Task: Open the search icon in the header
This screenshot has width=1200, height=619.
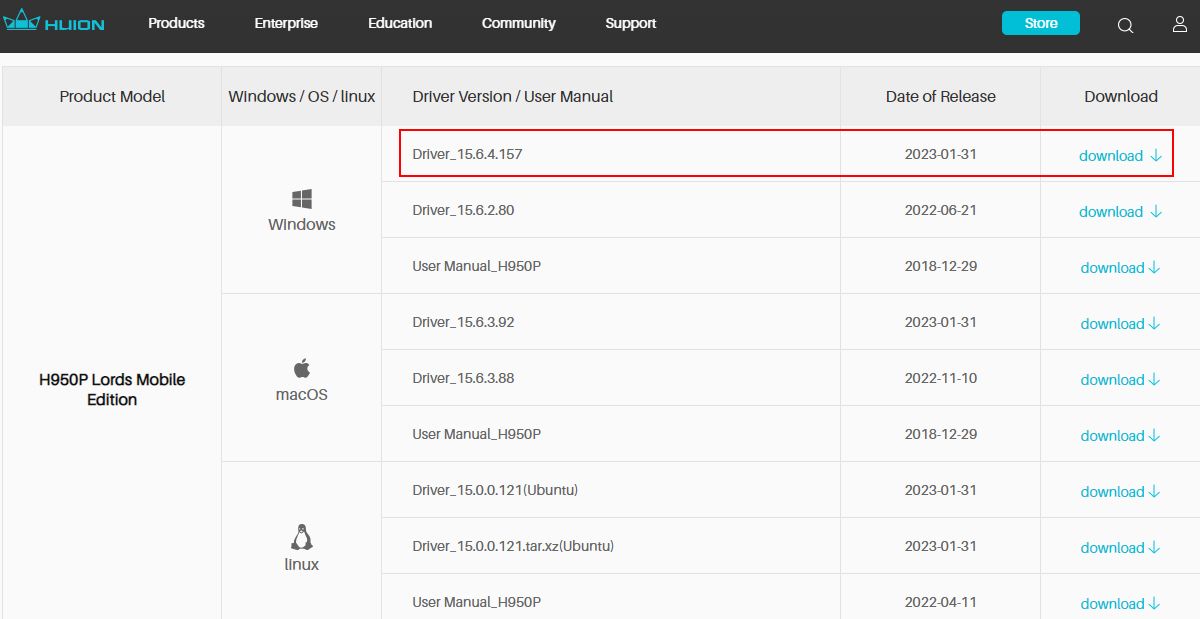Action: tap(1125, 25)
